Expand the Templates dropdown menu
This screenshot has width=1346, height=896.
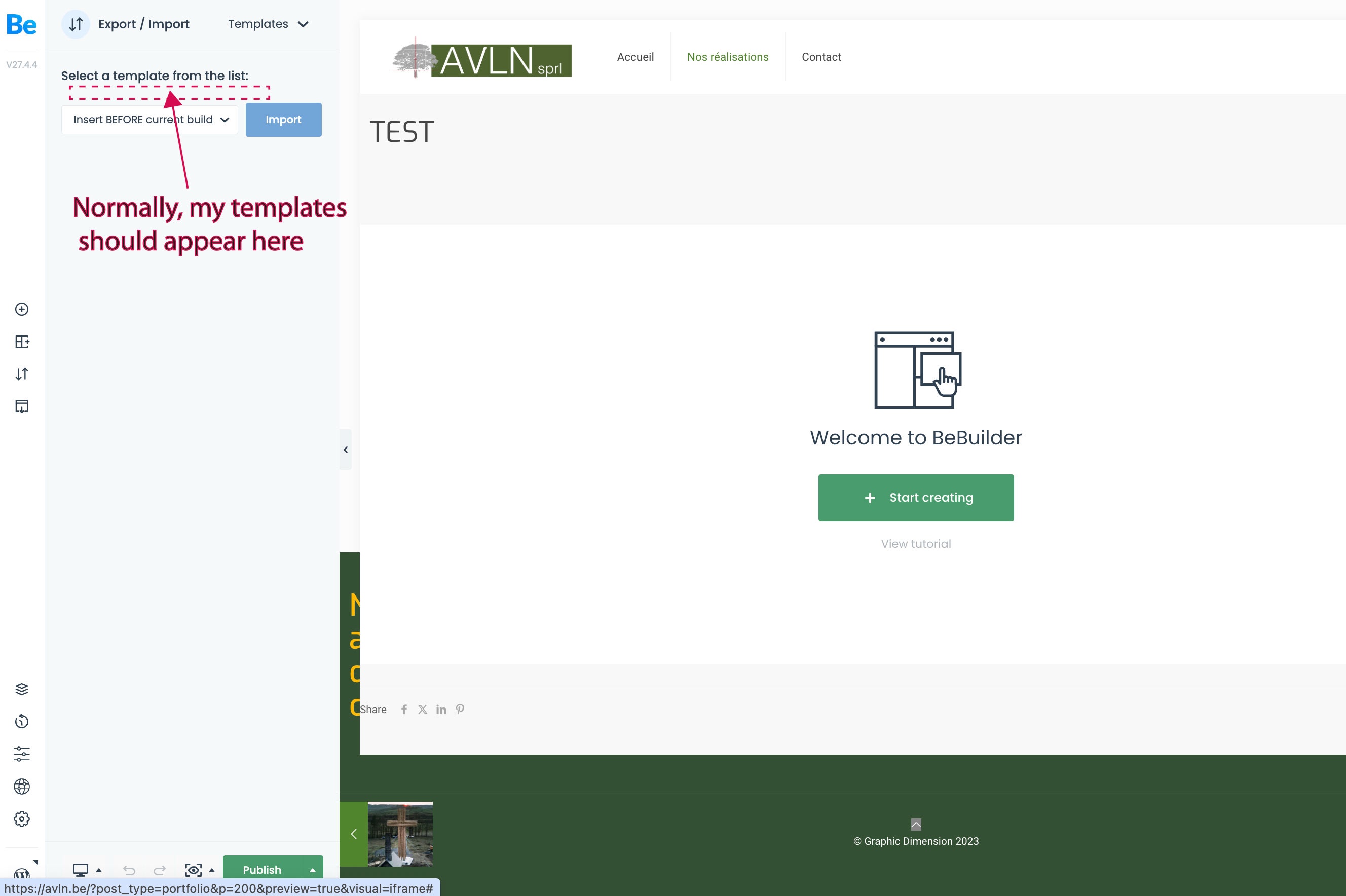[265, 24]
